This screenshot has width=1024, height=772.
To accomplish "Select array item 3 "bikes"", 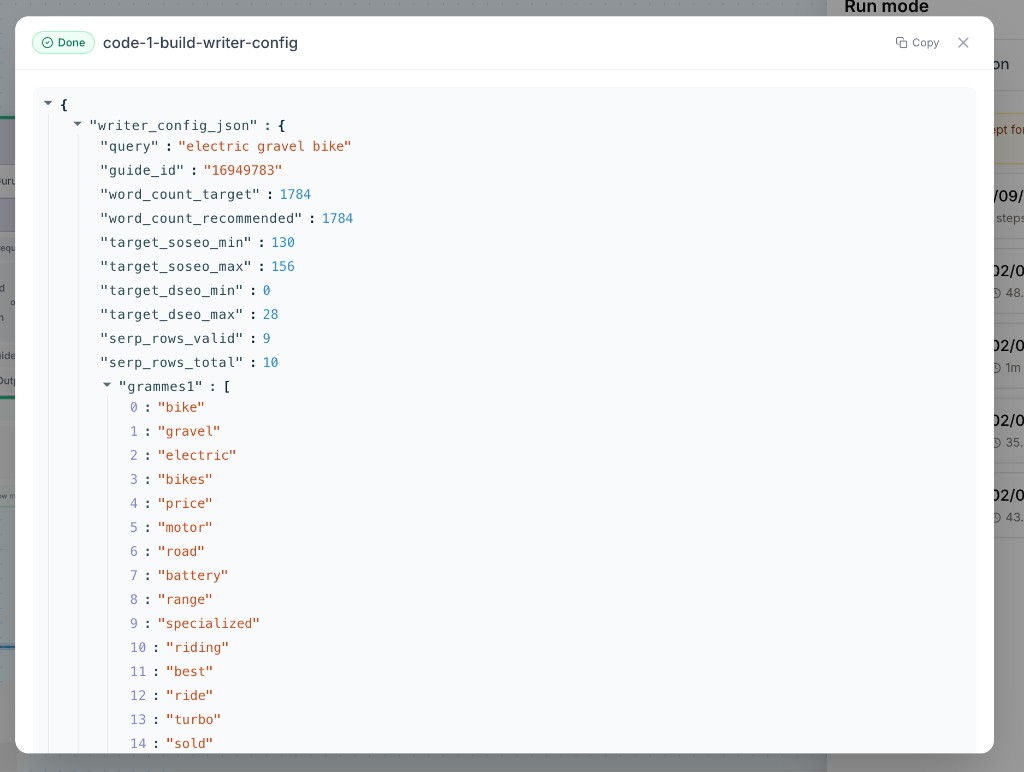I will [185, 479].
